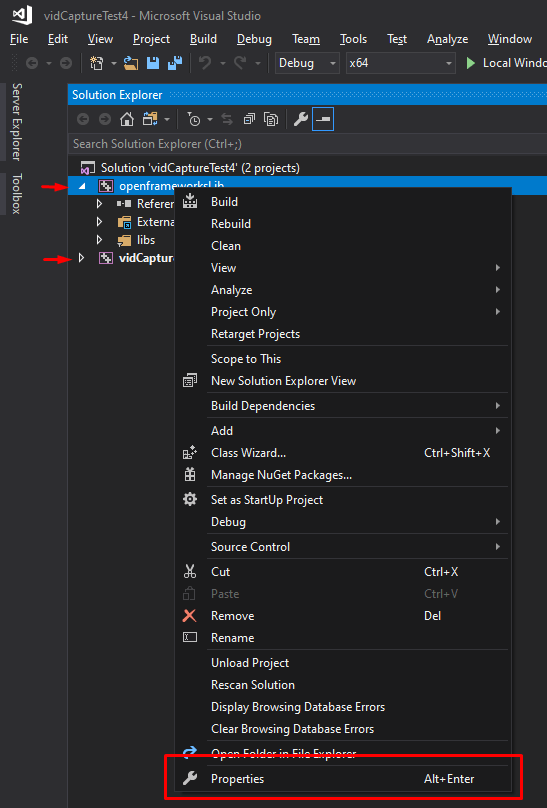The image size is (547, 808).
Task: Click the Switch Views icon in Solution Explorer
Action: pos(150,120)
